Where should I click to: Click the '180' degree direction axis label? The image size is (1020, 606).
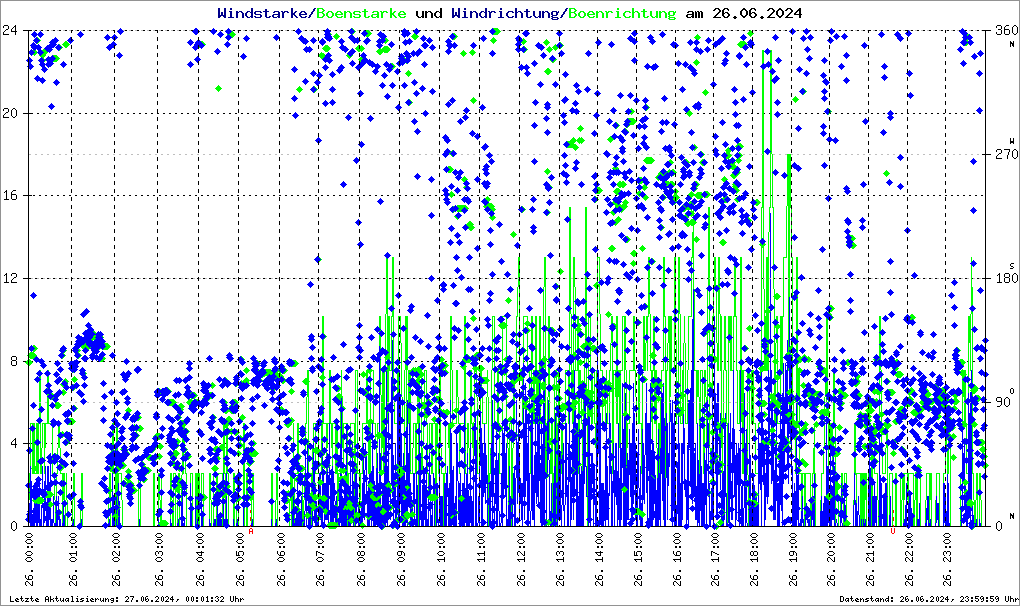click(x=1007, y=278)
